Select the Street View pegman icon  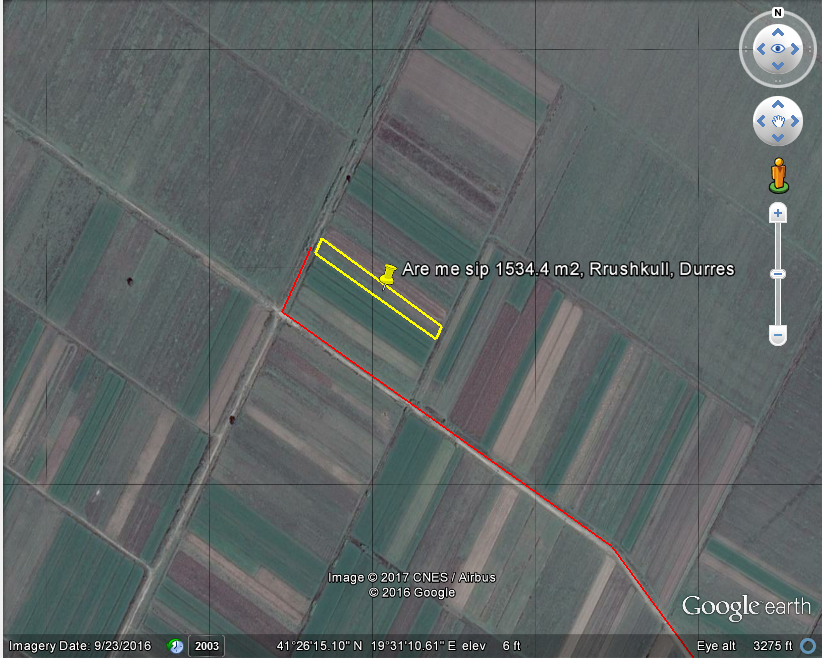pos(779,175)
